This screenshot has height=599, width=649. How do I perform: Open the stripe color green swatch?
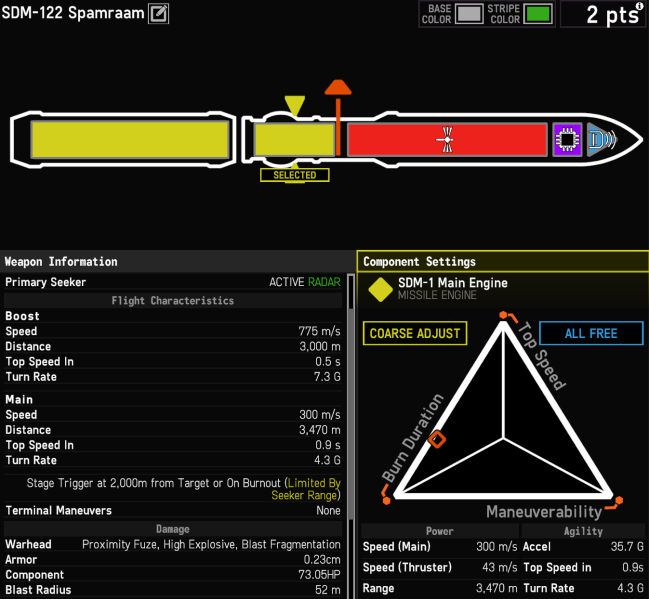(538, 14)
